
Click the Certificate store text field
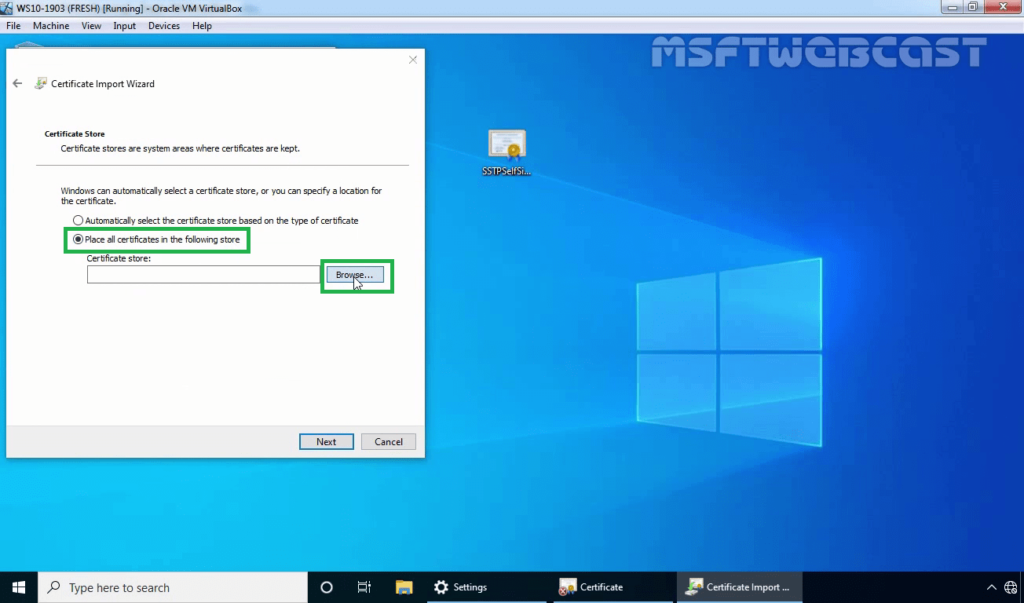pos(203,274)
